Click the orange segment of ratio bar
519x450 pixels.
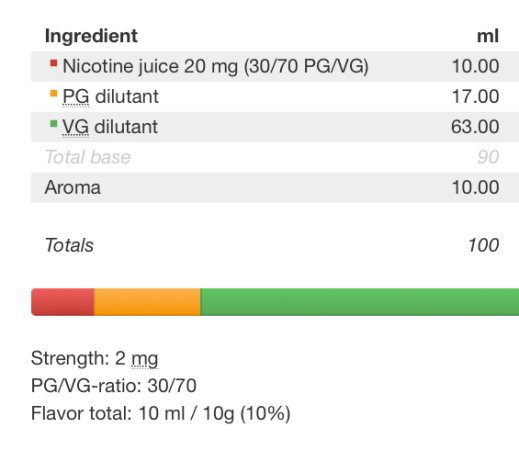(x=147, y=302)
